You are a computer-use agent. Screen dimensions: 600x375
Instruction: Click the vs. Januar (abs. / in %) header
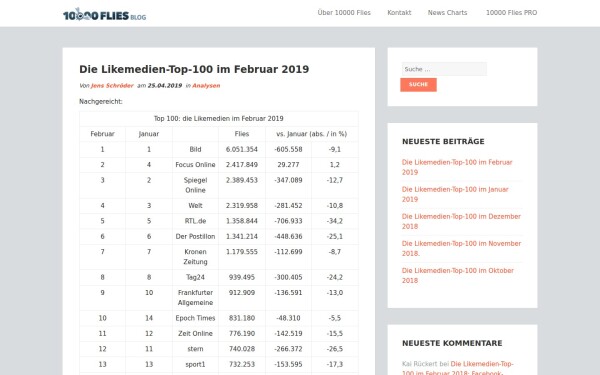click(x=311, y=134)
